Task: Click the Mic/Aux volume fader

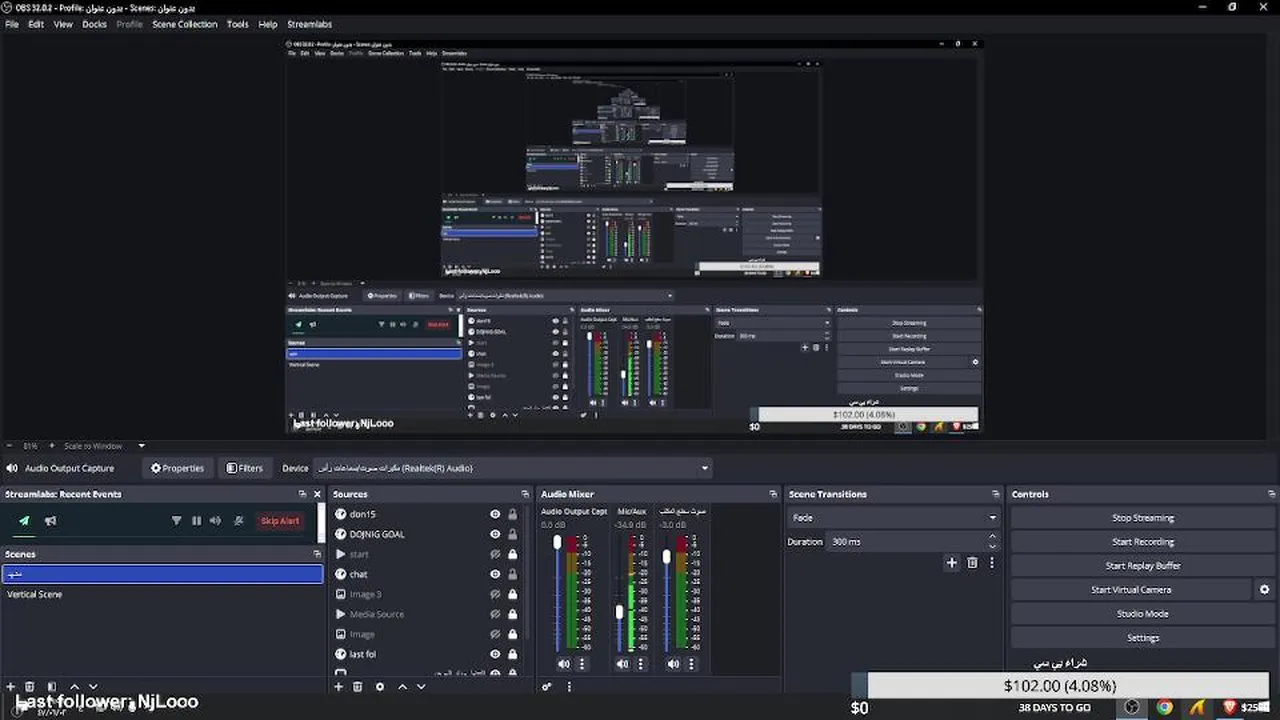Action: 619,611
